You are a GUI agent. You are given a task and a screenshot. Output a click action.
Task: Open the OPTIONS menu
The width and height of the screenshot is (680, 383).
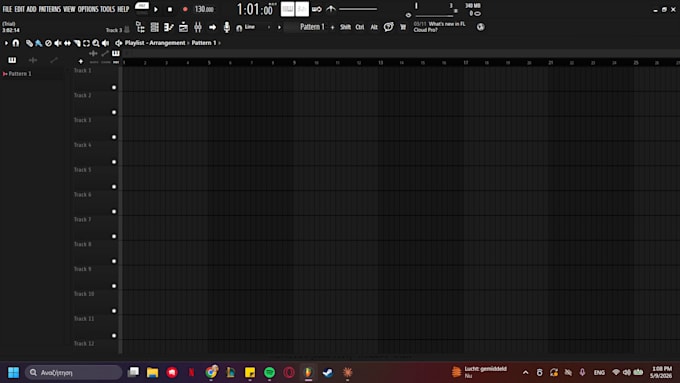click(88, 9)
